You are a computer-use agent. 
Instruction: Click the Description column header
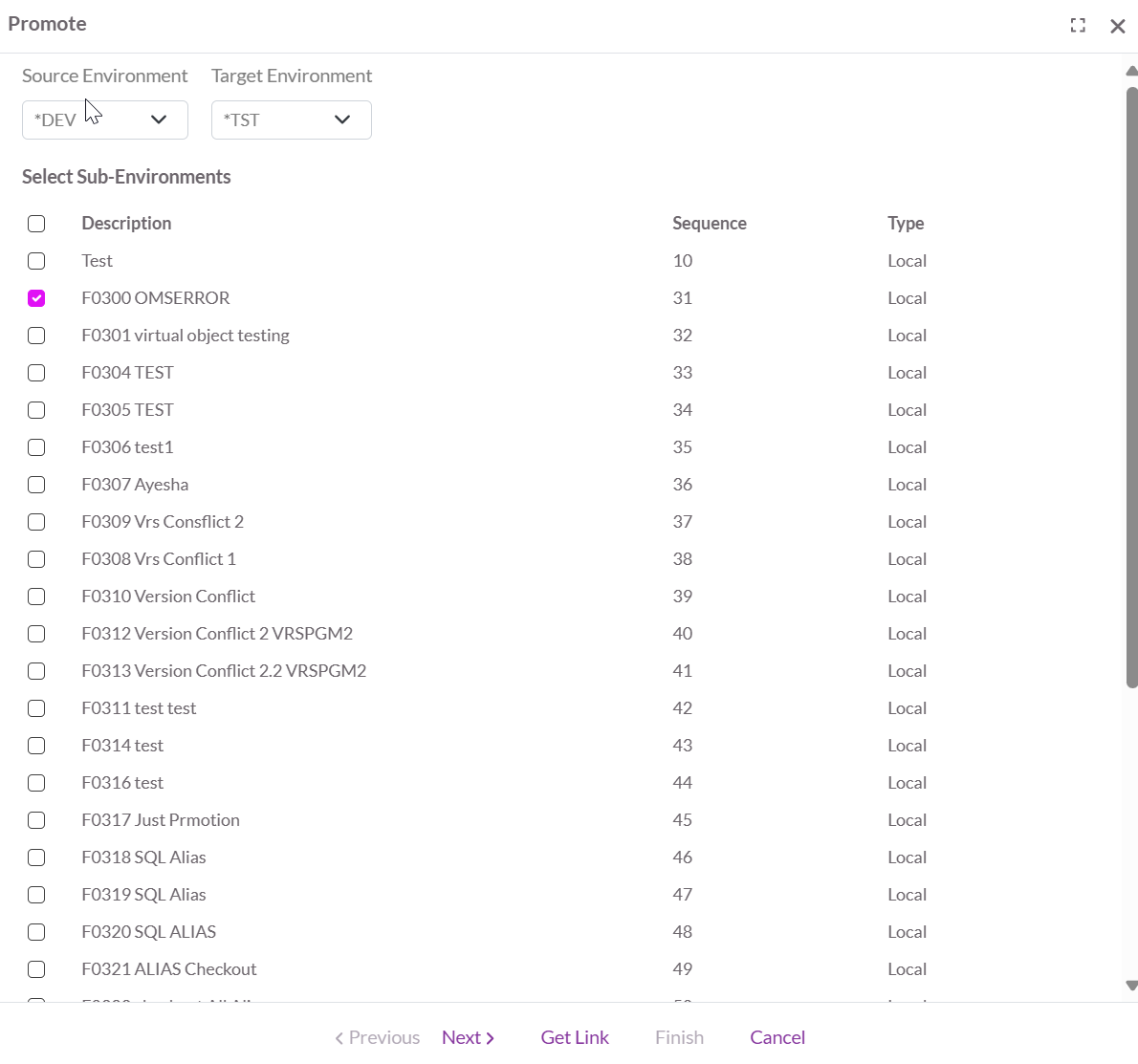(x=126, y=223)
